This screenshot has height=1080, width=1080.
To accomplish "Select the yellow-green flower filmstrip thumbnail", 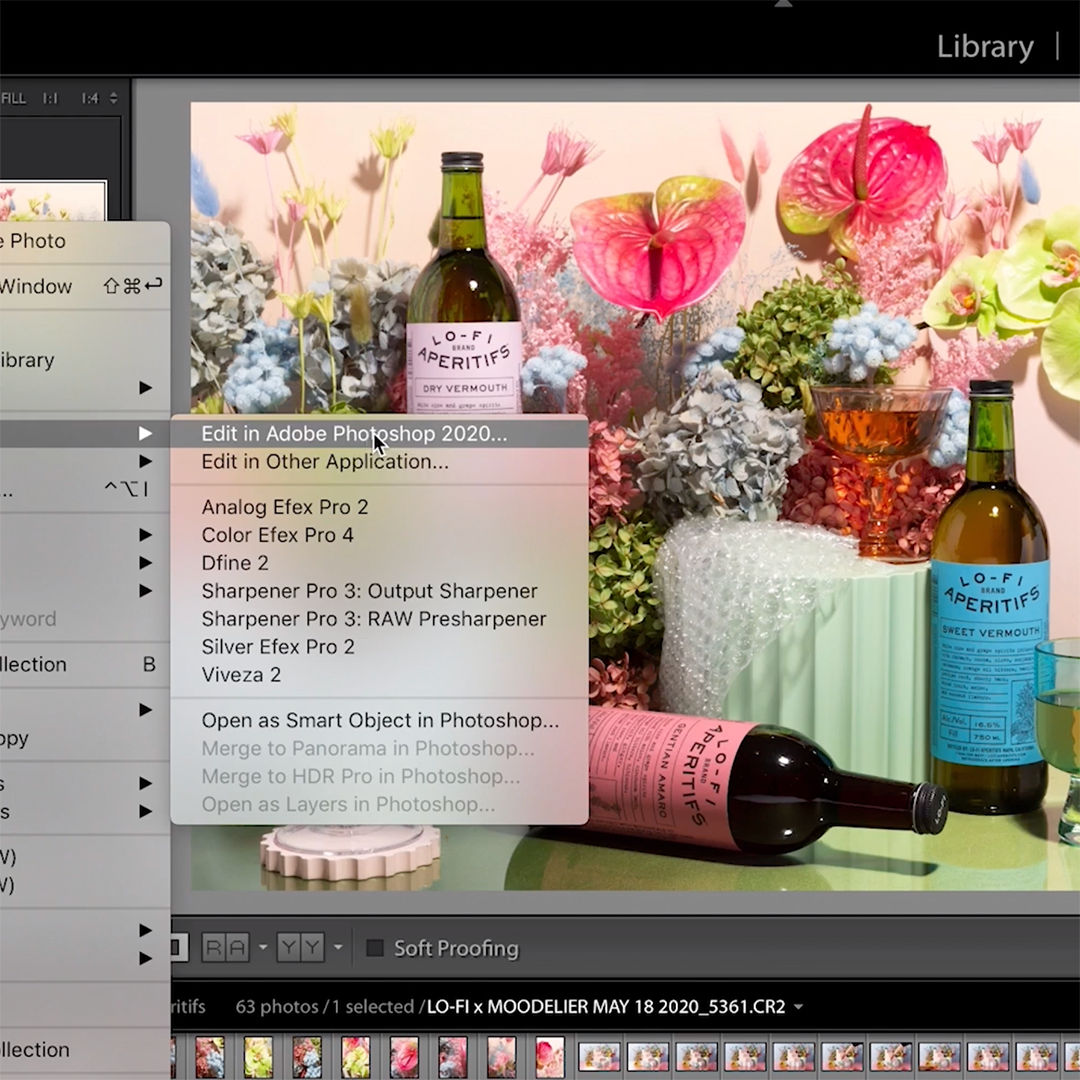I will coord(258,1057).
